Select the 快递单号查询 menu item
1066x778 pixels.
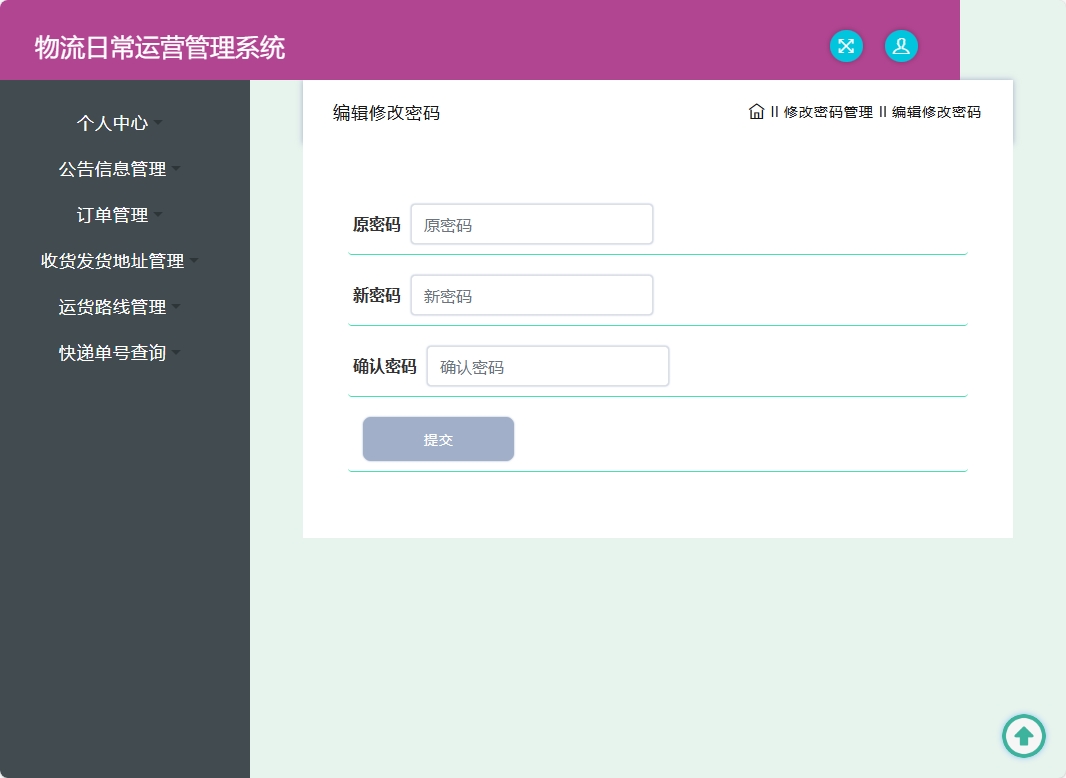coord(110,352)
